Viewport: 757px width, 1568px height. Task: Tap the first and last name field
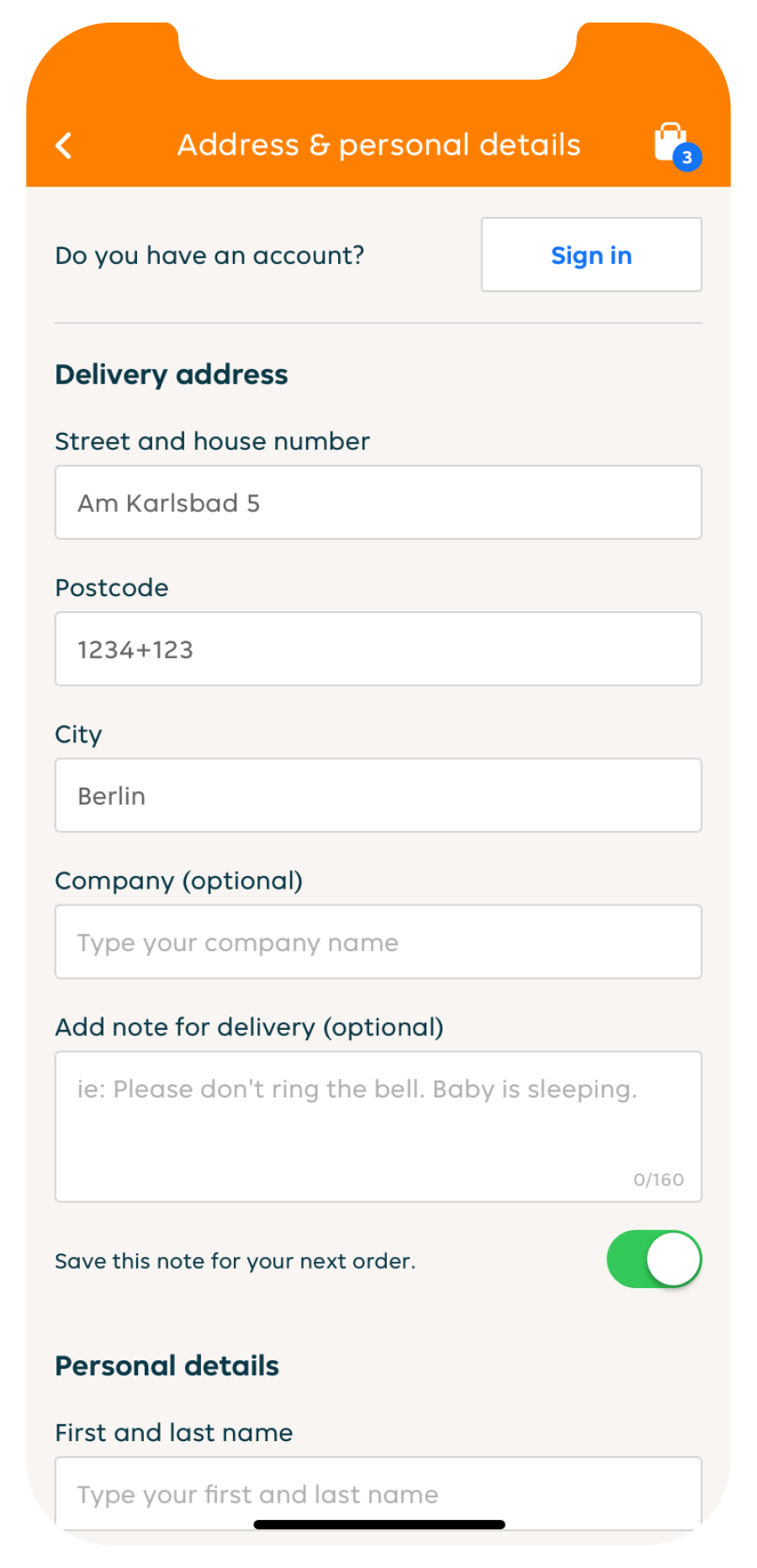(378, 1493)
